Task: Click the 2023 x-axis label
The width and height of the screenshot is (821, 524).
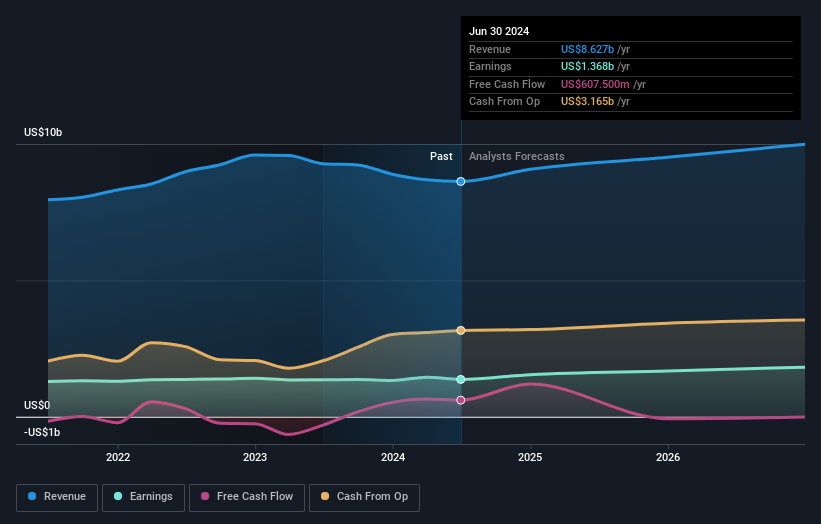Action: [x=255, y=457]
